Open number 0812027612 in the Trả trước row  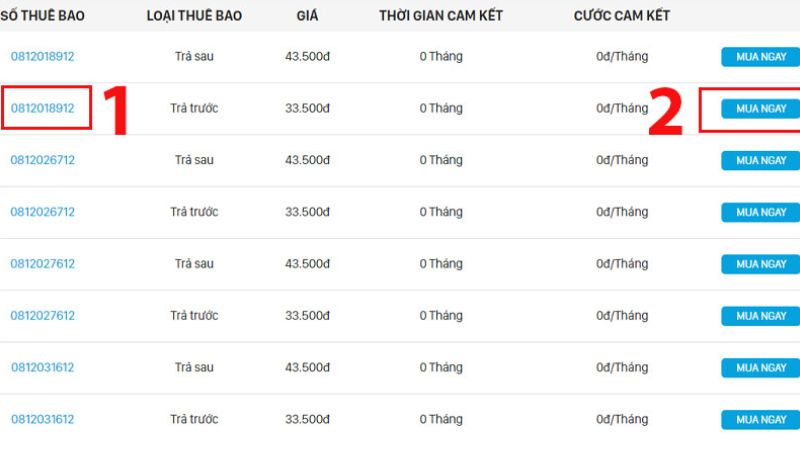[42, 316]
